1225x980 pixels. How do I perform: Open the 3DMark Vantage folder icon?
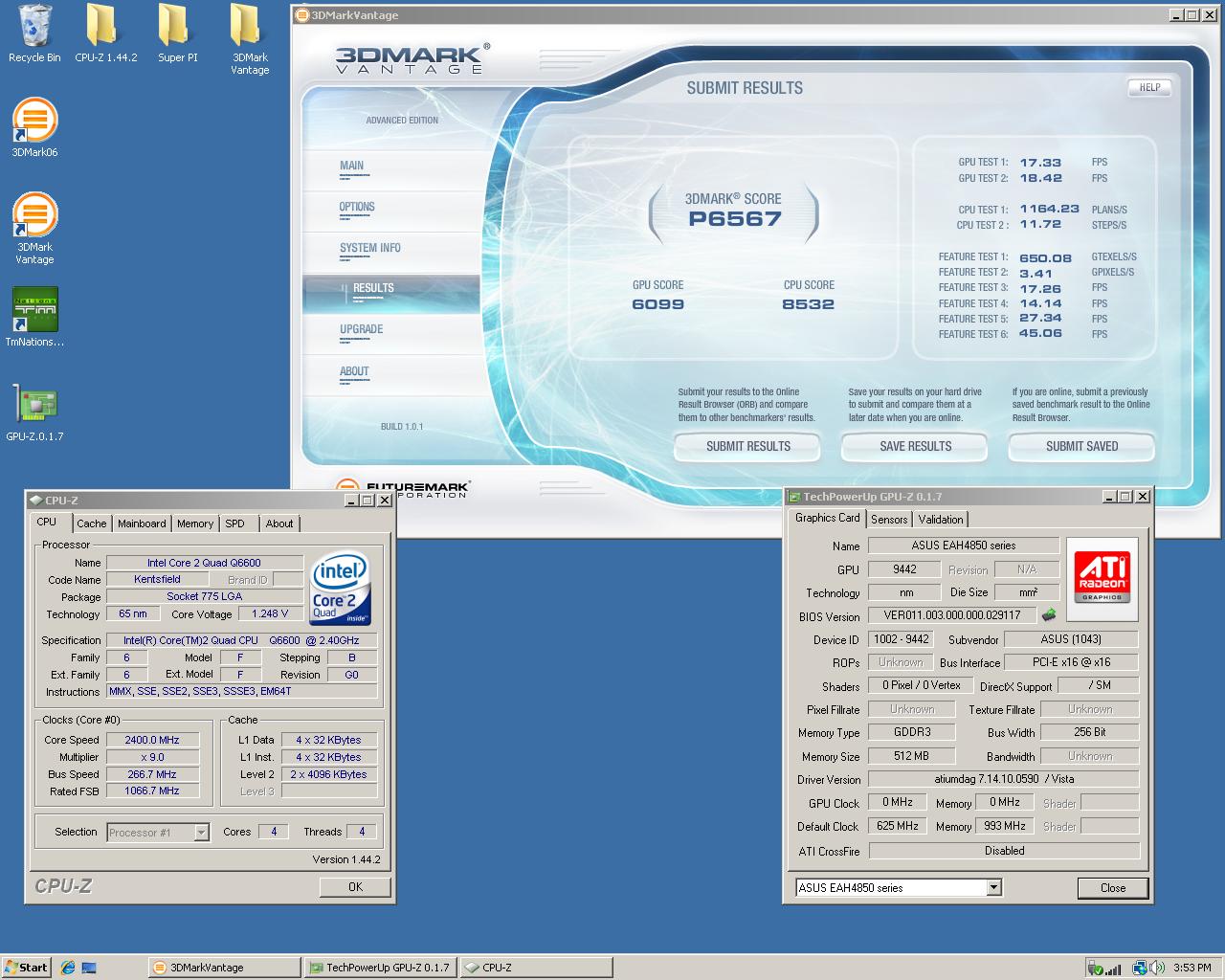click(x=250, y=38)
